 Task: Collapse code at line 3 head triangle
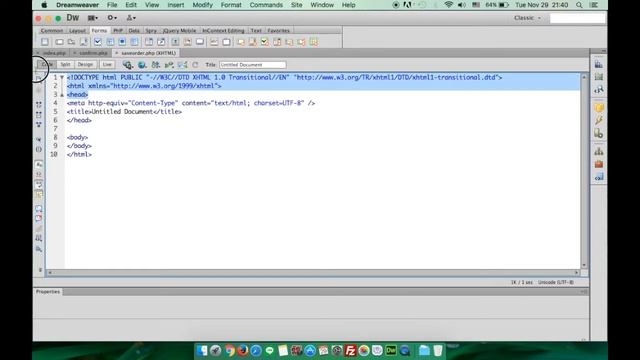62,95
